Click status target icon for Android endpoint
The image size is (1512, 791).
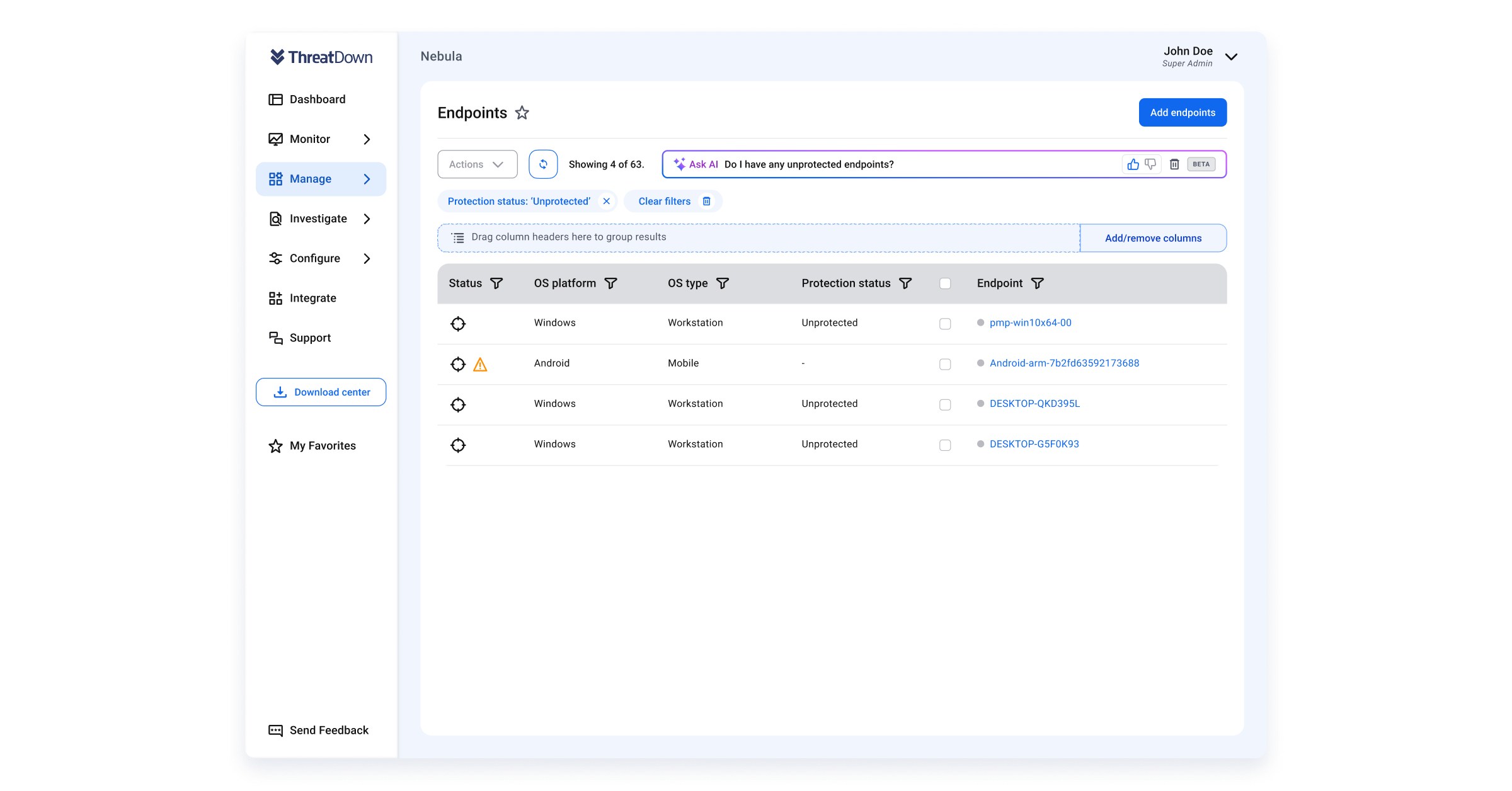(x=458, y=364)
